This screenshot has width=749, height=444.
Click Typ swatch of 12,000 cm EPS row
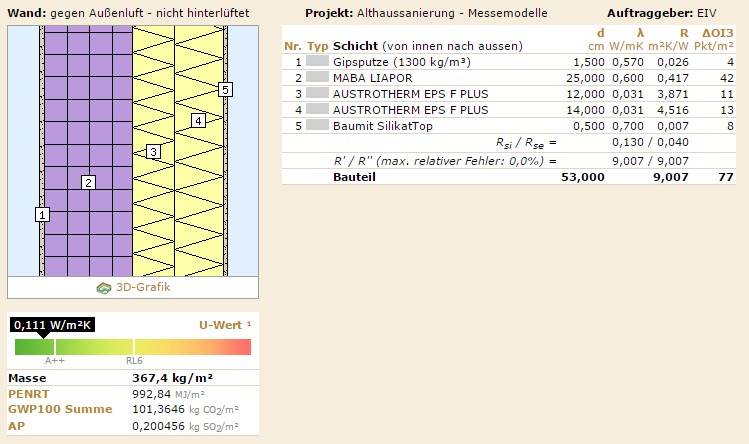click(317, 93)
